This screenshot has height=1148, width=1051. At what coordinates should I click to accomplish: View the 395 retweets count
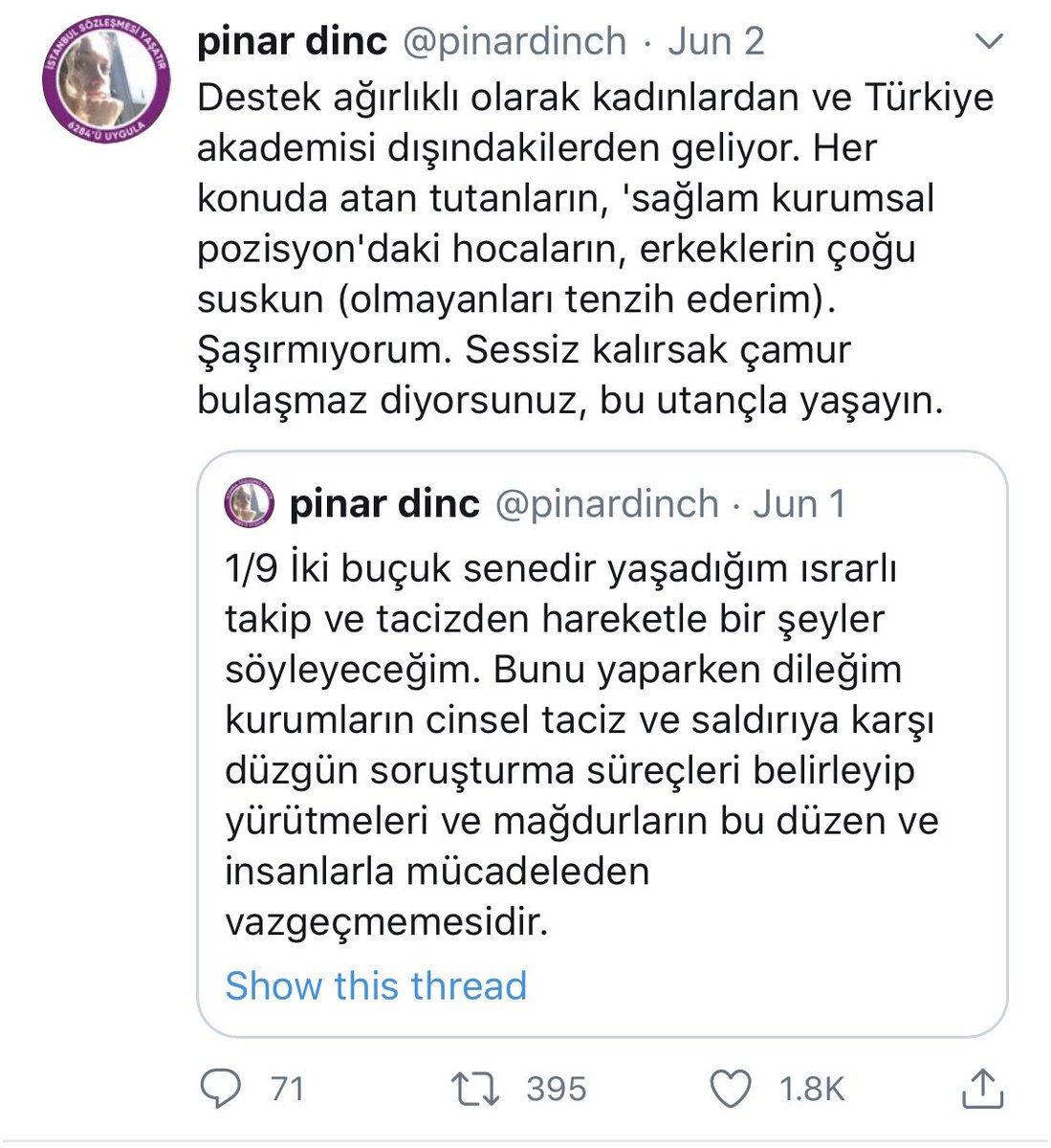coord(556,1089)
